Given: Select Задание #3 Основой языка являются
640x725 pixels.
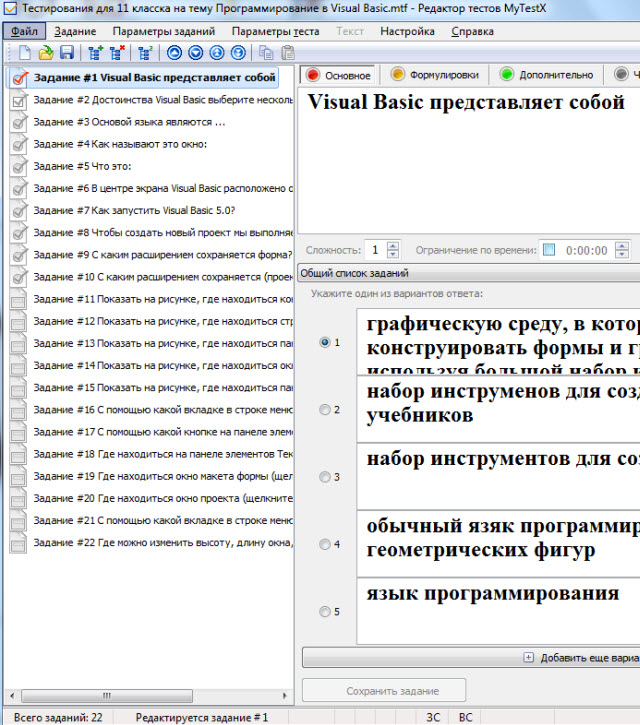Looking at the screenshot, I should (x=129, y=123).
